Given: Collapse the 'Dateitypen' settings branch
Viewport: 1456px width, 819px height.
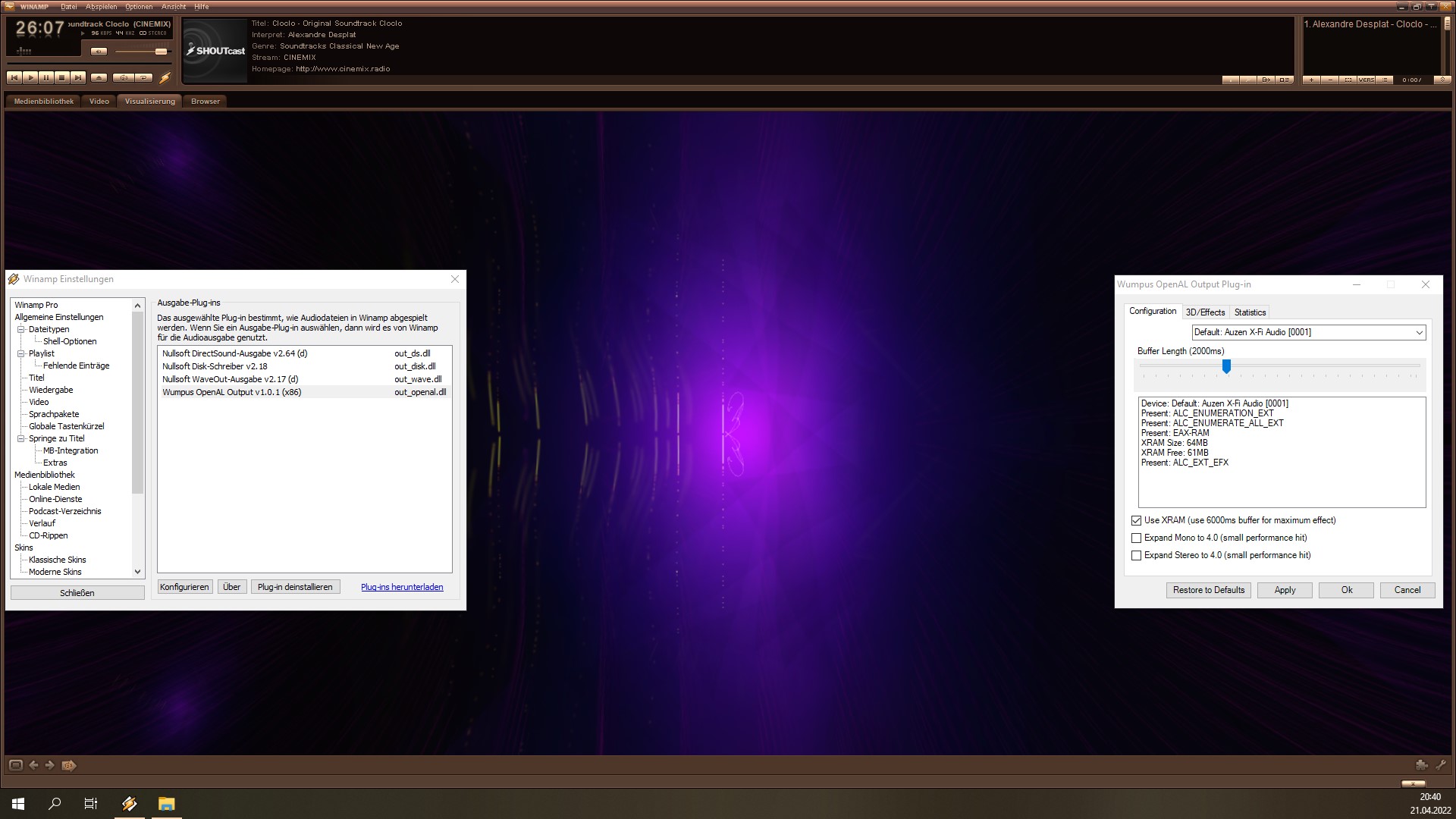Looking at the screenshot, I should 19,328.
